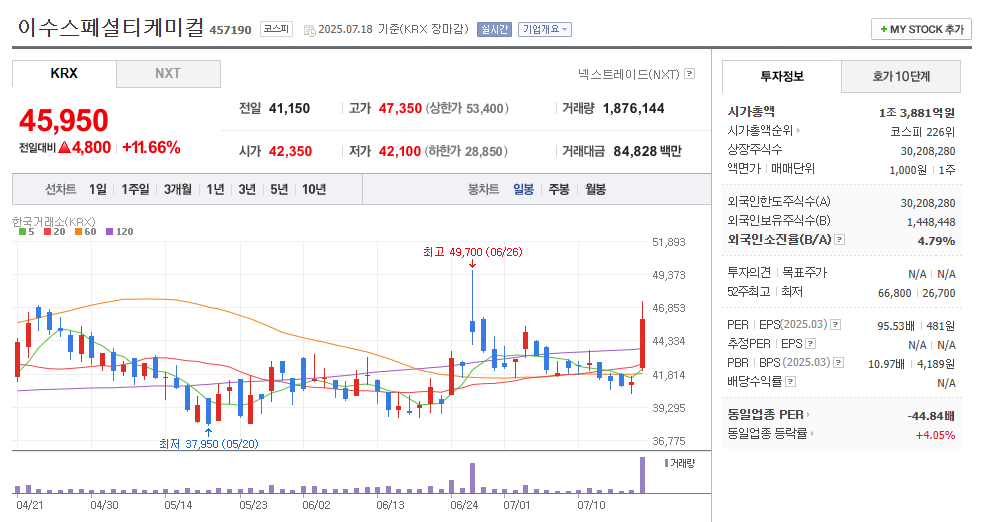Click help icon next to 배당수익률

tap(791, 381)
